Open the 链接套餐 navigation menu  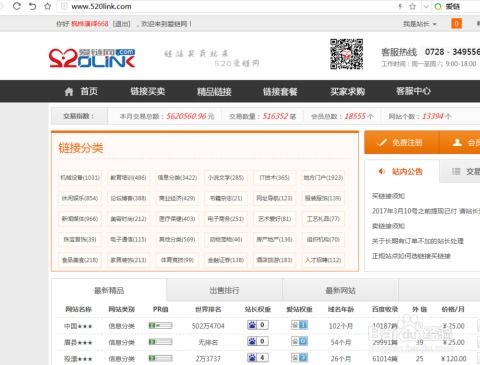tap(280, 91)
